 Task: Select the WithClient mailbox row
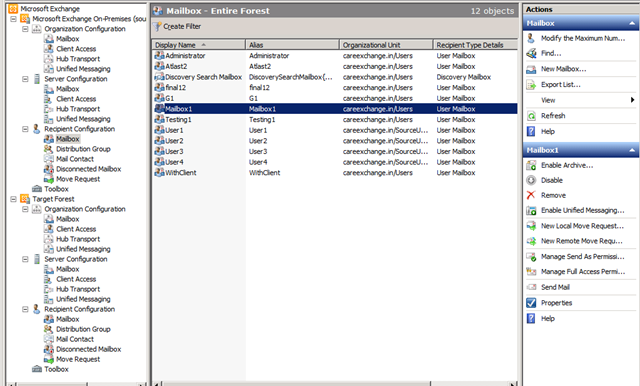click(x=335, y=173)
